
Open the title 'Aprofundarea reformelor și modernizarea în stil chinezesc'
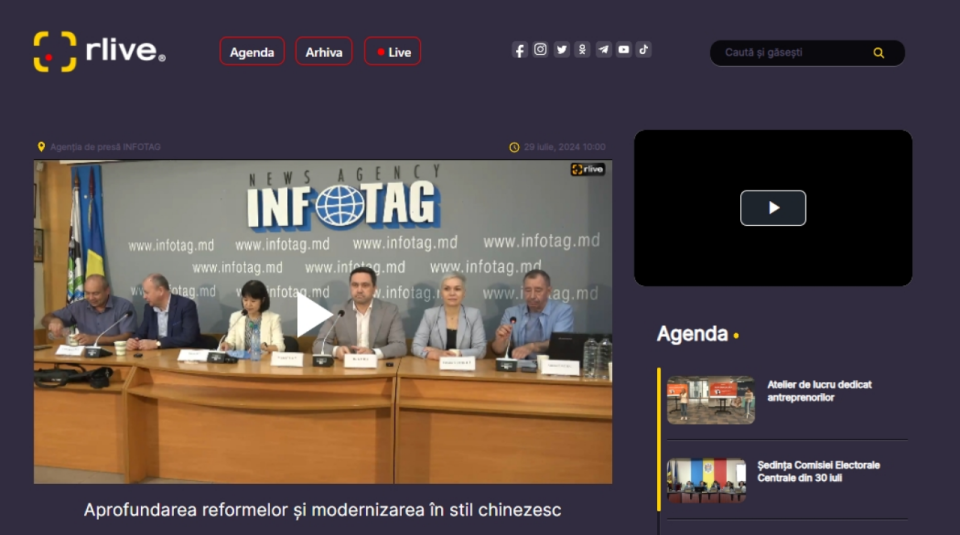(x=323, y=510)
